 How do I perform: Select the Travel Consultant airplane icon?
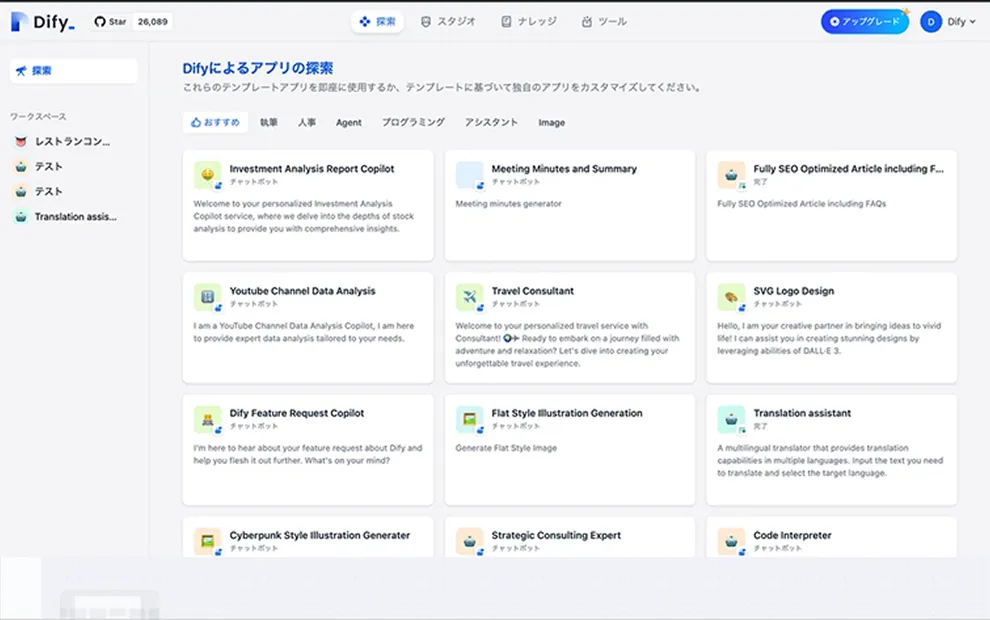pos(470,297)
